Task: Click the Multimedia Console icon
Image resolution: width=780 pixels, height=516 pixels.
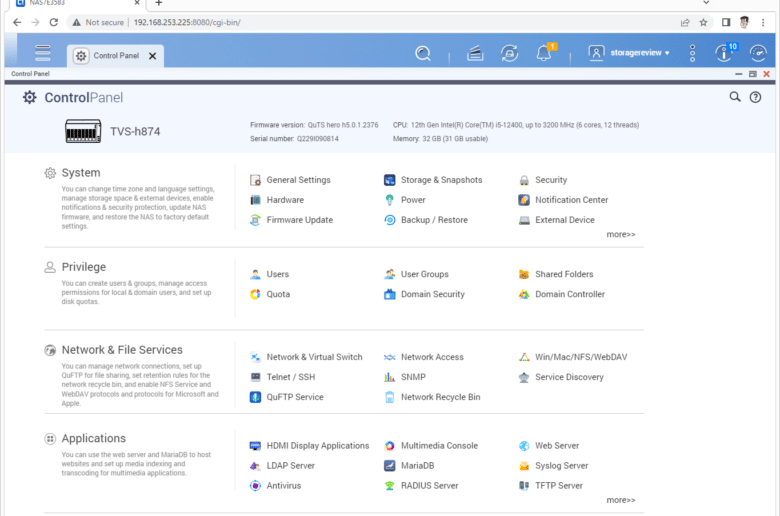Action: pyautogui.click(x=390, y=446)
